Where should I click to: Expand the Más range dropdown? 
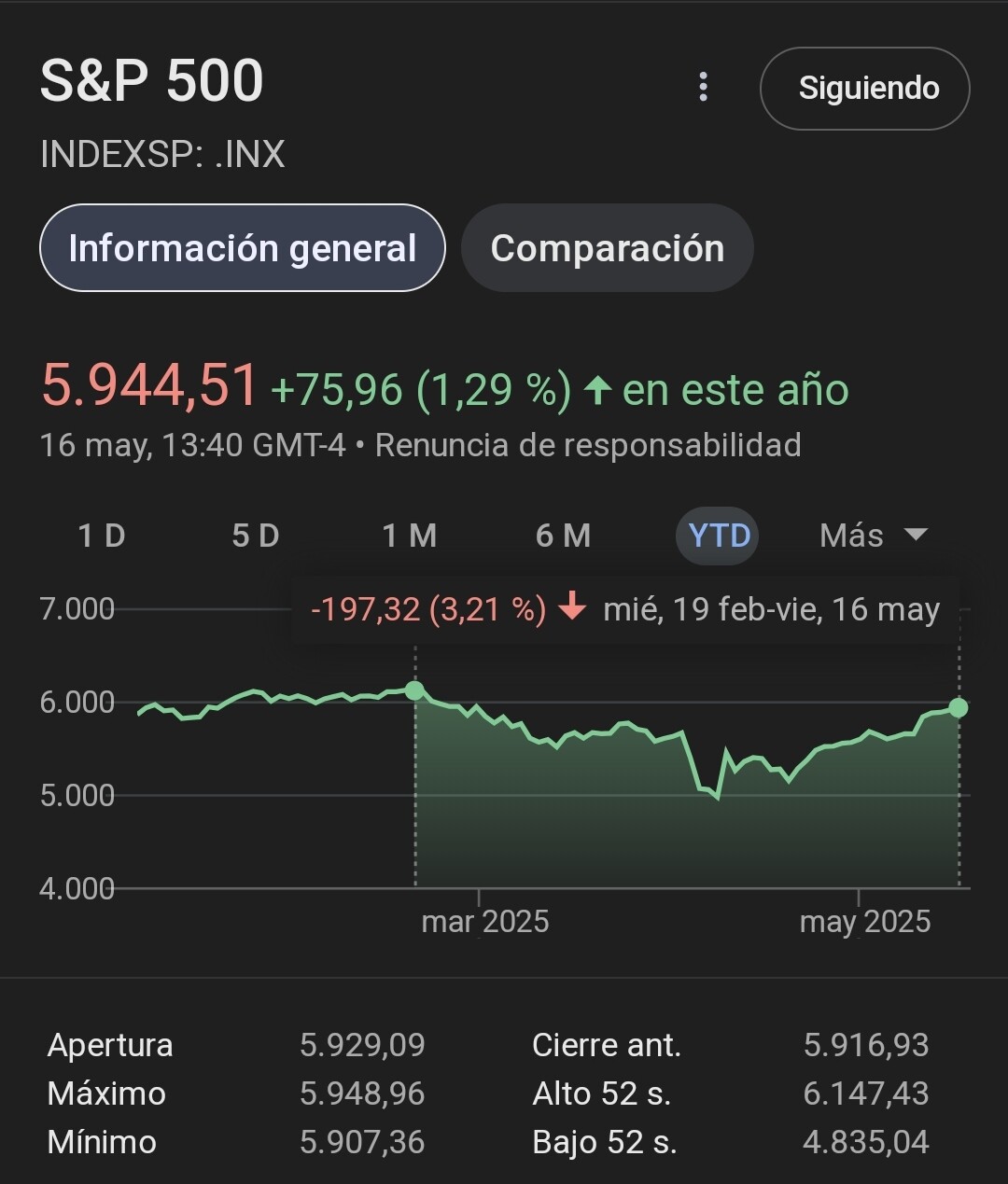[x=852, y=536]
